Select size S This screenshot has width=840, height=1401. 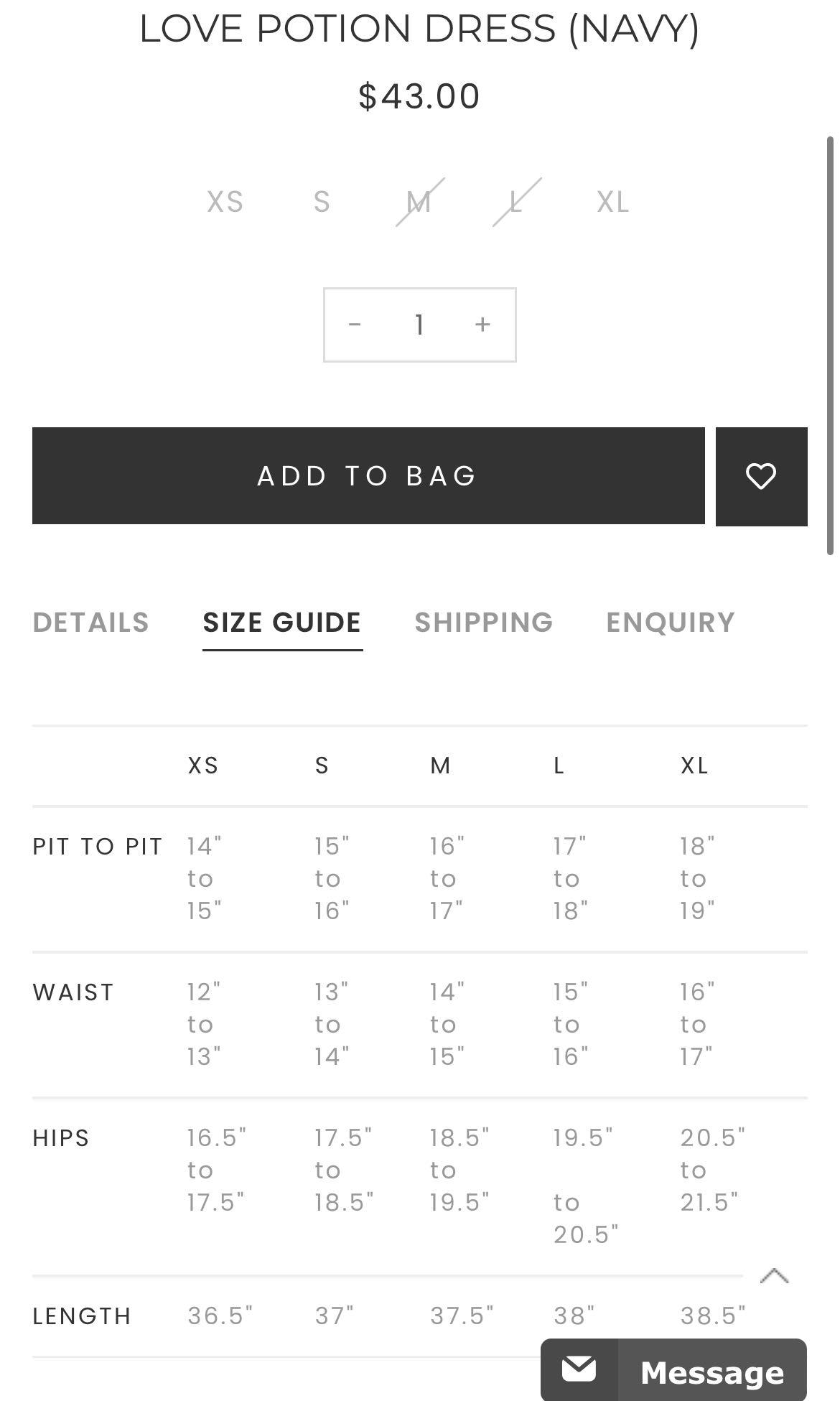point(322,202)
